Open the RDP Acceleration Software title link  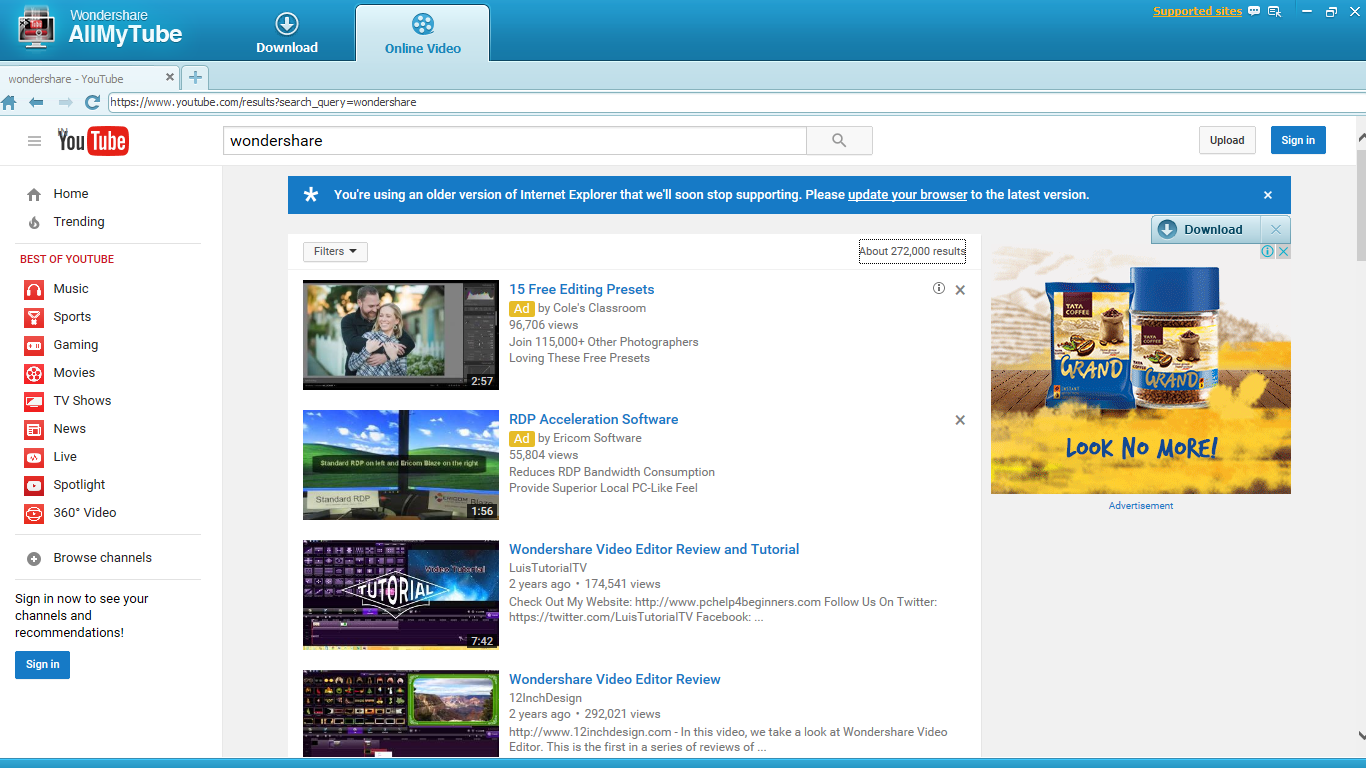click(x=594, y=419)
